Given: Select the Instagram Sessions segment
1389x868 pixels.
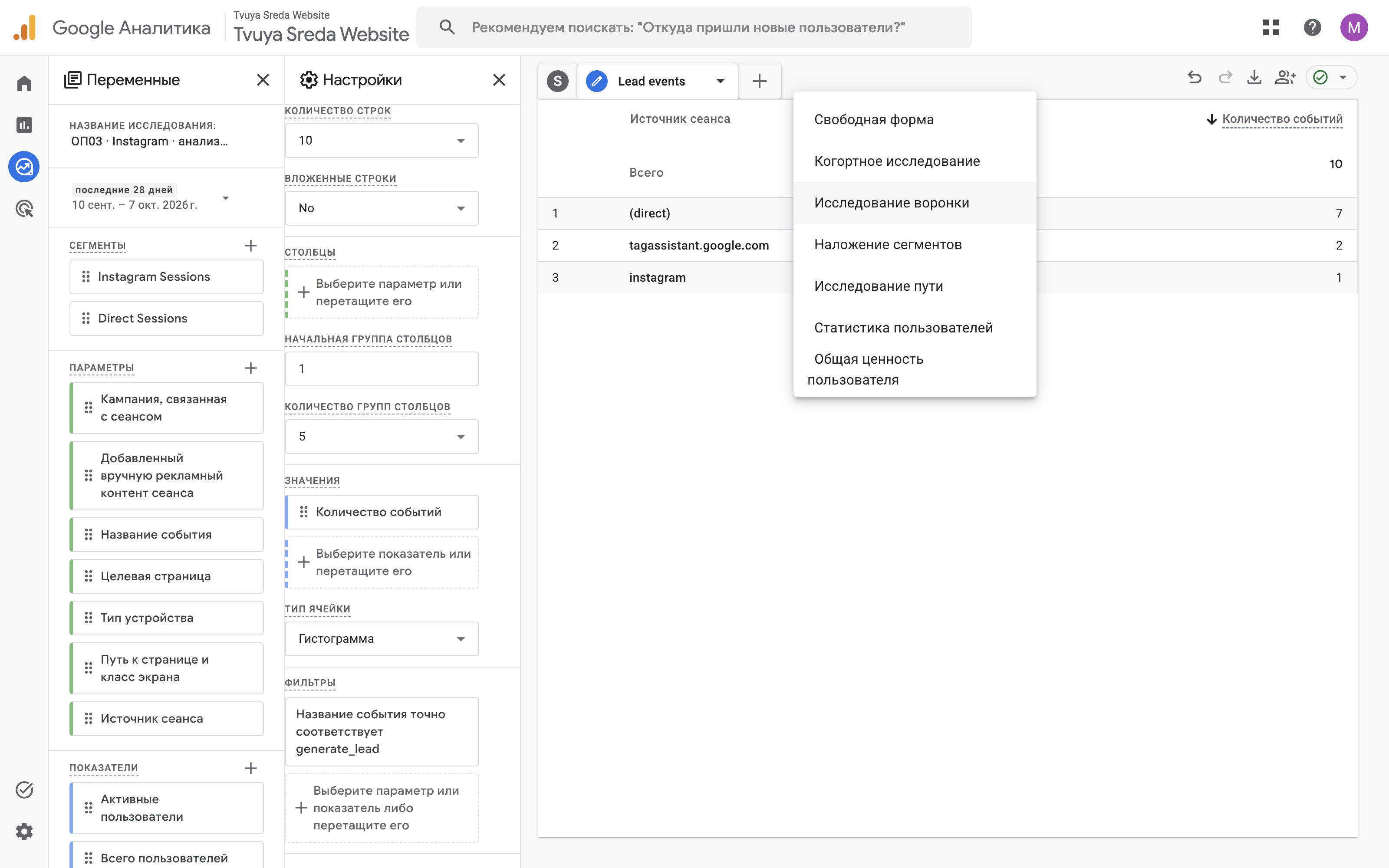Looking at the screenshot, I should tap(166, 277).
